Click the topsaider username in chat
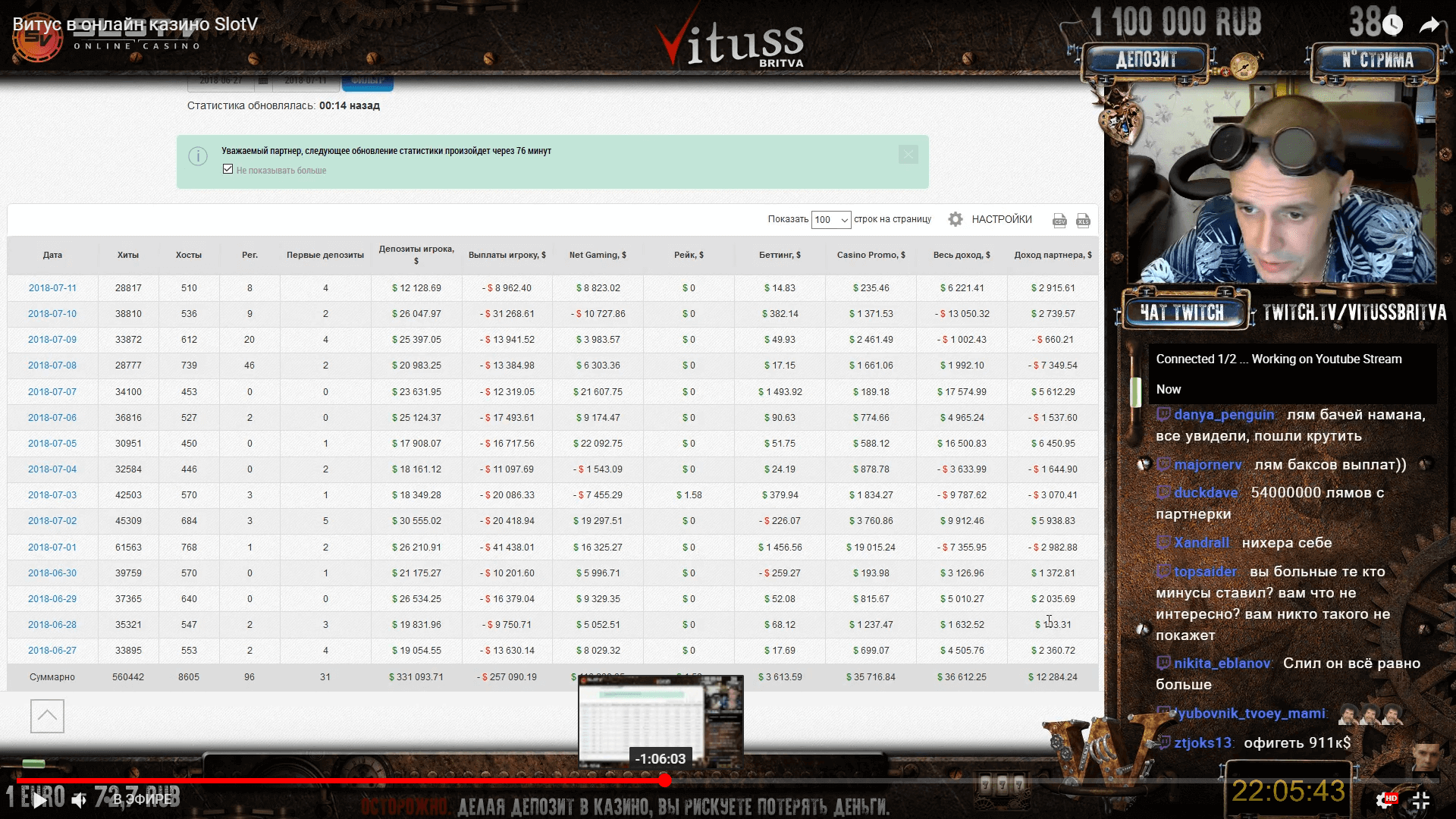The height and width of the screenshot is (819, 1456). click(x=1205, y=572)
